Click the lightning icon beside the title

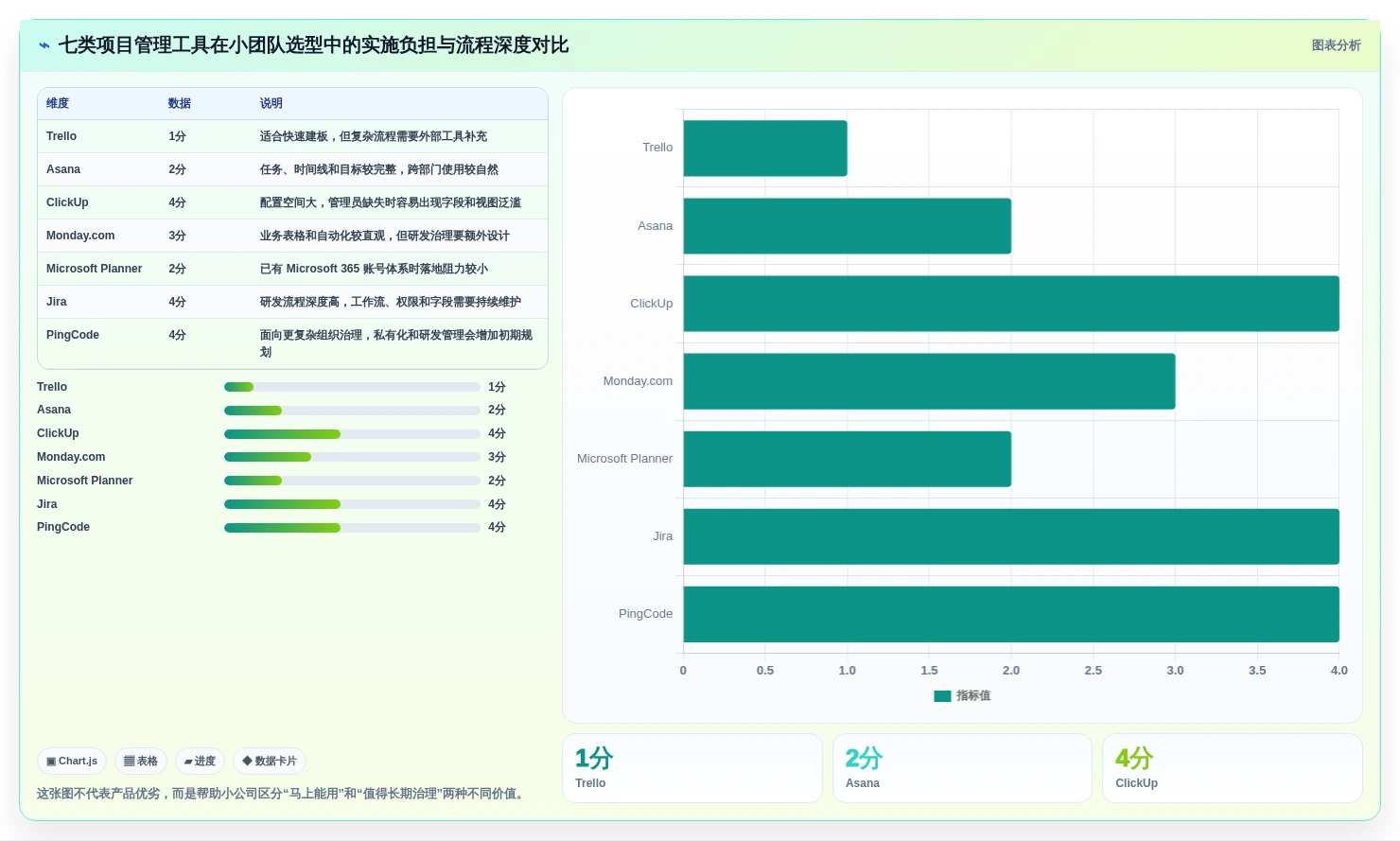pyautogui.click(x=44, y=45)
